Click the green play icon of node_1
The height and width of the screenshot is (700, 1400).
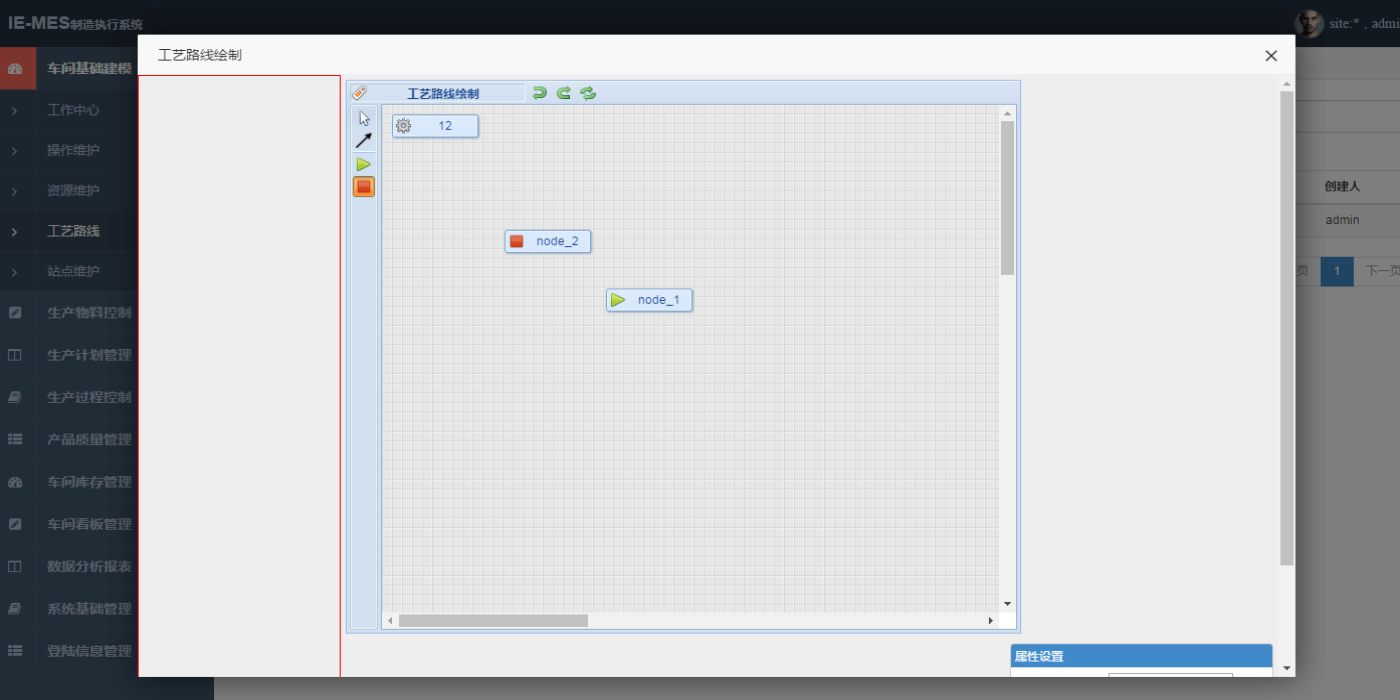pyautogui.click(x=618, y=300)
